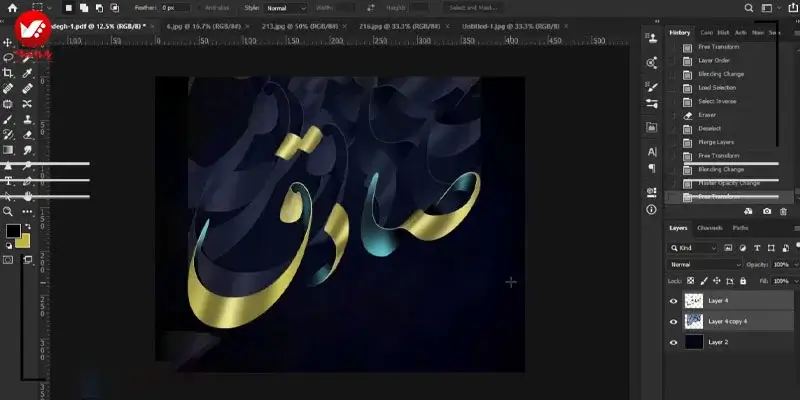Select the Lasso tool
This screenshot has height=400, width=800.
point(8,57)
